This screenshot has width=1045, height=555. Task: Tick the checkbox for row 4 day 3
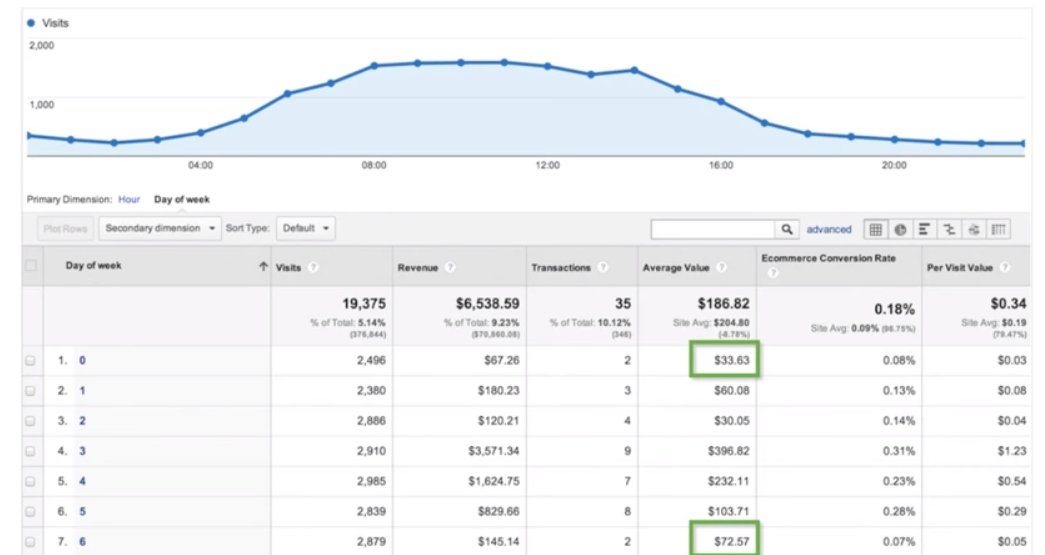point(31,451)
